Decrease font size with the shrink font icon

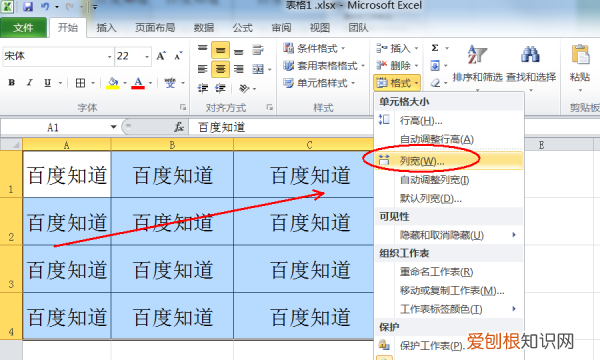178,56
